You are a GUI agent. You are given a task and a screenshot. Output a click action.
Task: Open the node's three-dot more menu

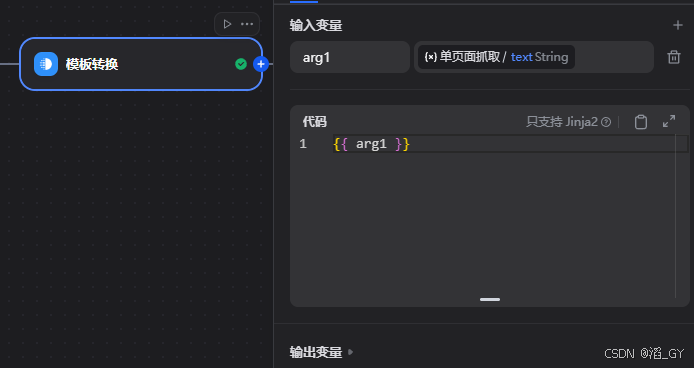pos(247,24)
